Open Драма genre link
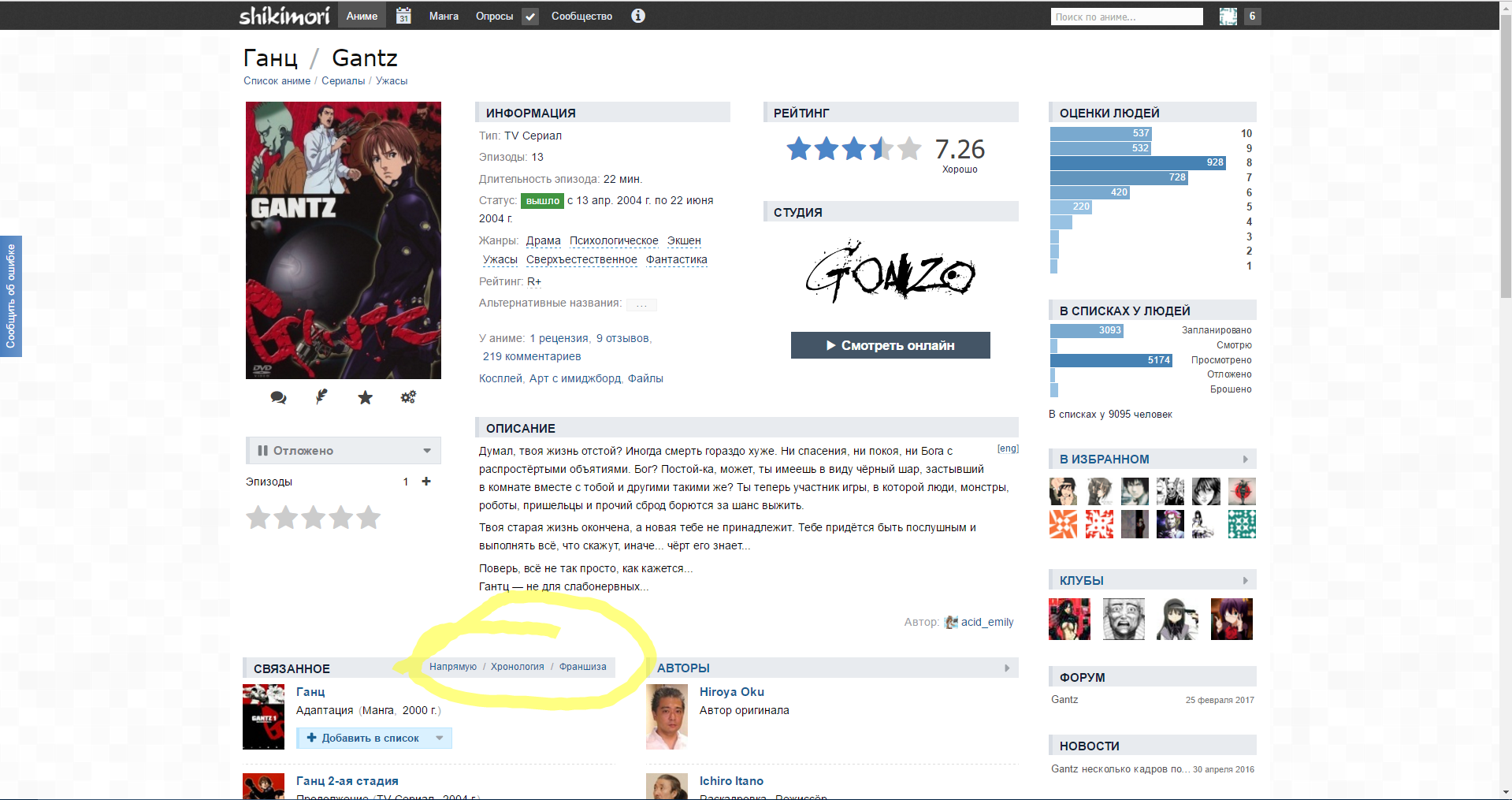This screenshot has width=1512, height=800. [x=544, y=241]
